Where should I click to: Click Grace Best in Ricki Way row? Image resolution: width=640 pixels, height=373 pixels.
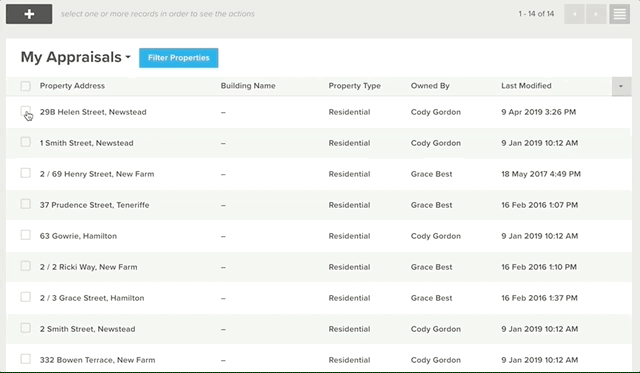431,267
